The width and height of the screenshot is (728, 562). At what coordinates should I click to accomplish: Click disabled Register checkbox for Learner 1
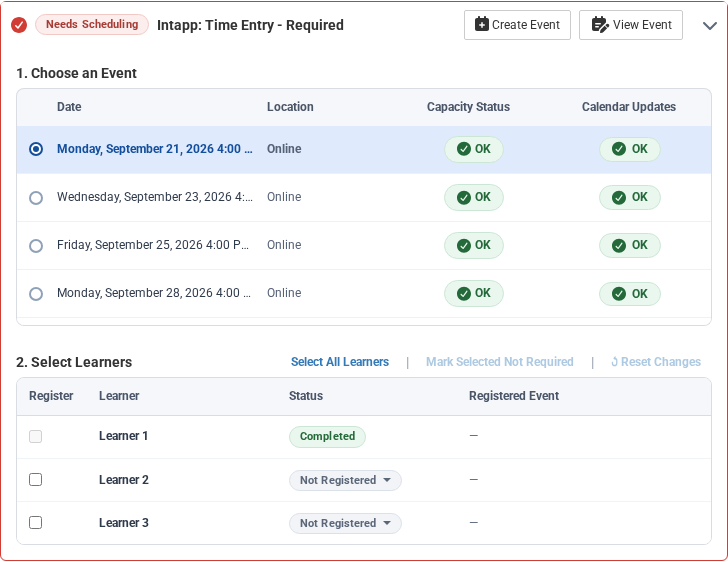tap(35, 436)
